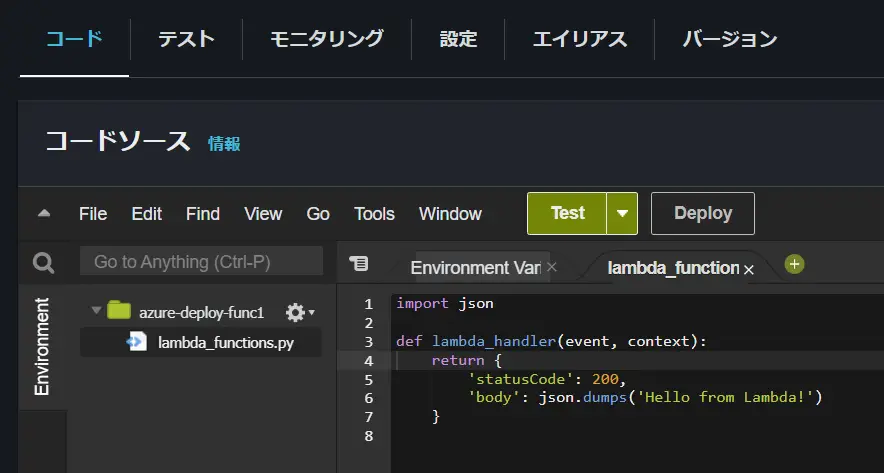The width and height of the screenshot is (884, 473).
Task: Open the file tree gear settings menu
Action: (x=299, y=312)
